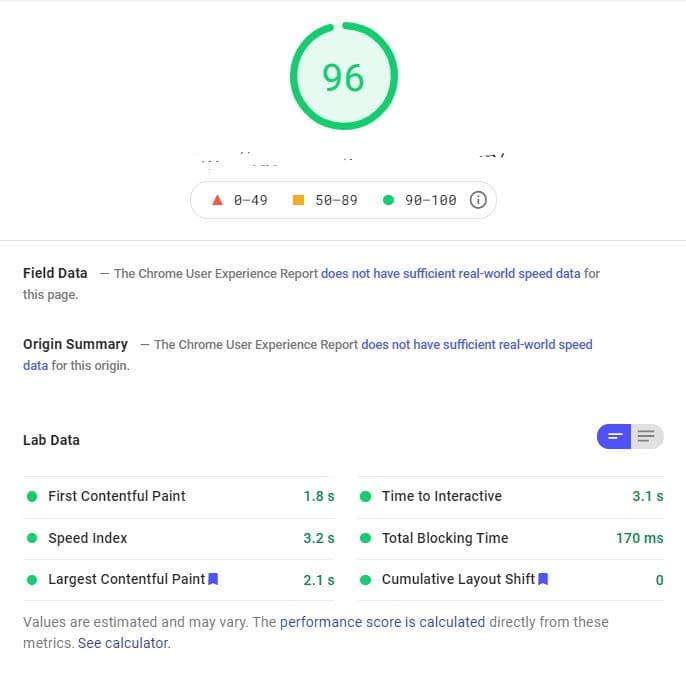Switch Lab Data to expanded view
The height and width of the screenshot is (673, 686).
[x=647, y=437]
